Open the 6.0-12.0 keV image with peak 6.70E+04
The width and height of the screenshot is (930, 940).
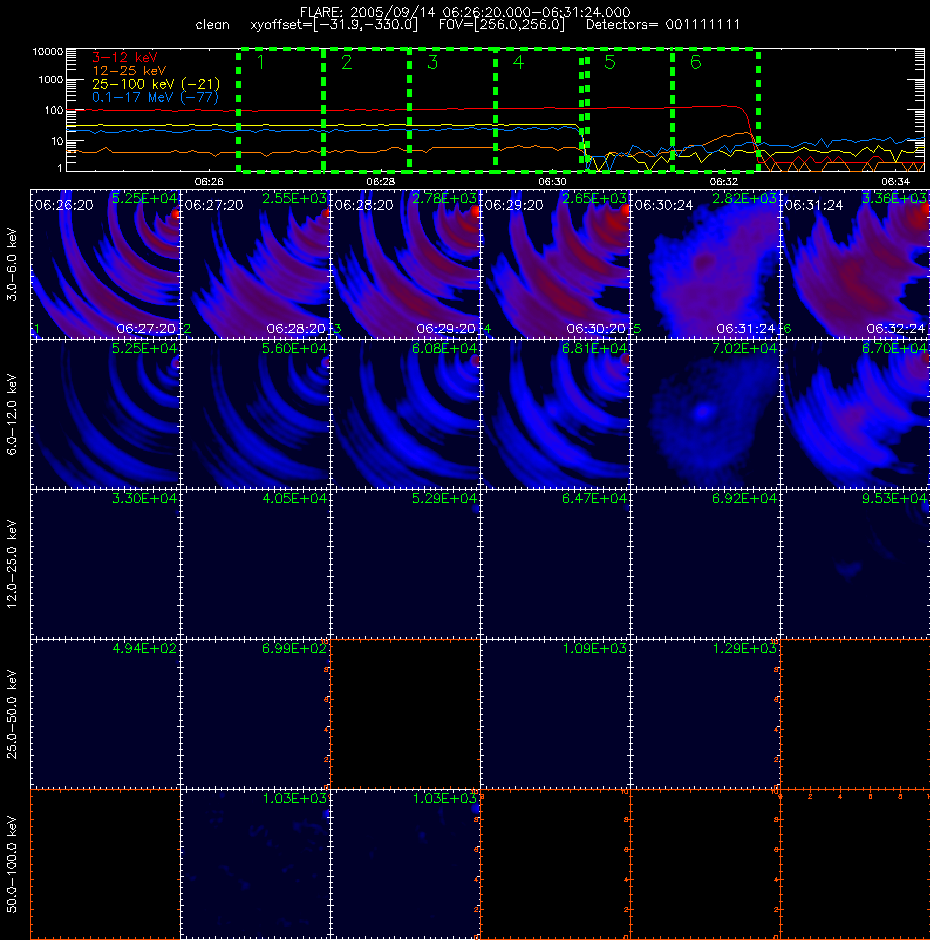pos(856,414)
